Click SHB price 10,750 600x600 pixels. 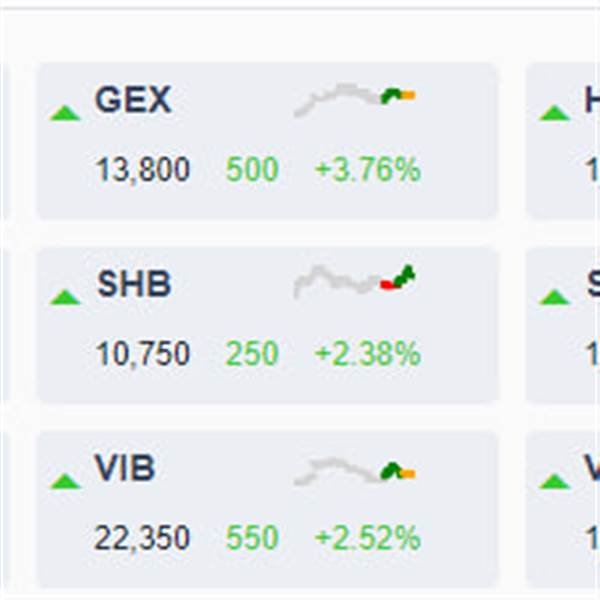coord(142,354)
